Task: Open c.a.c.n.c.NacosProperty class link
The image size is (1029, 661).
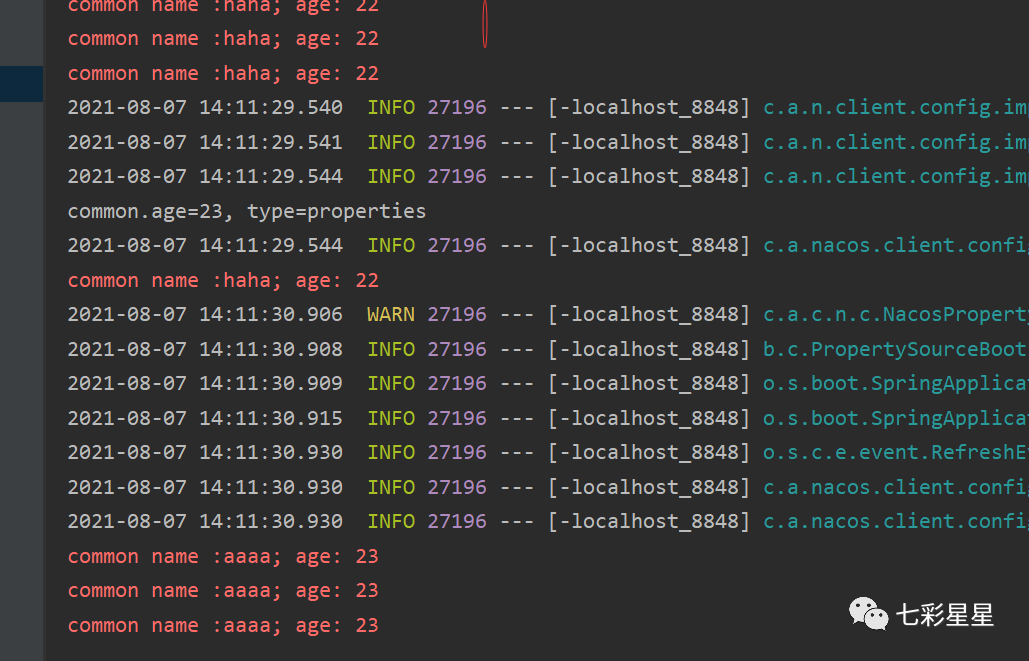Action: pos(895,315)
